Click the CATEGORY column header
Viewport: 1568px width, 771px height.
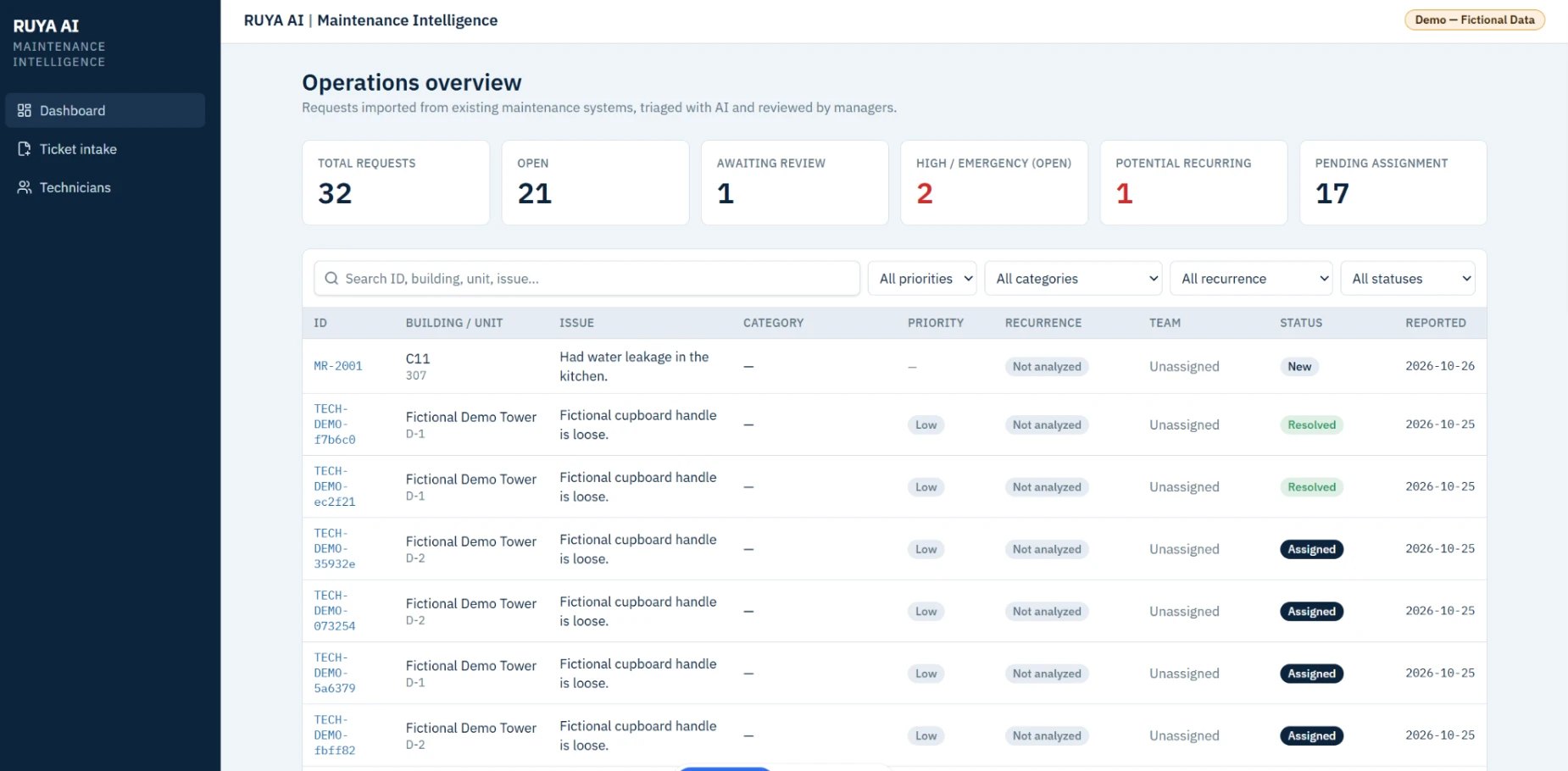tap(773, 323)
